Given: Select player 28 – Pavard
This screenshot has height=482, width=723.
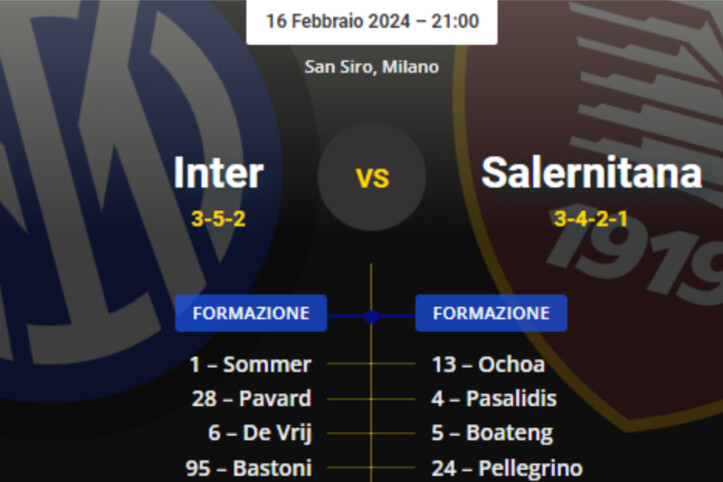Looking at the screenshot, I should 251,399.
